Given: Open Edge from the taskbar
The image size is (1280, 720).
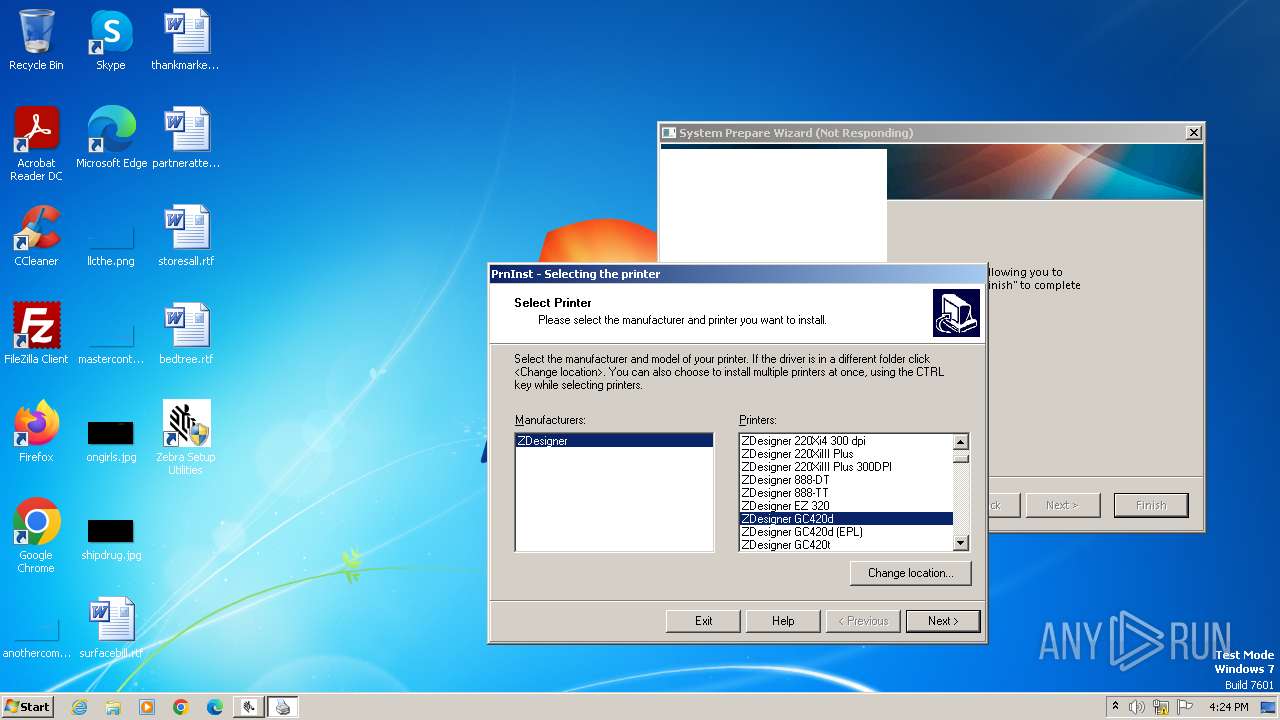Looking at the screenshot, I should [215, 707].
